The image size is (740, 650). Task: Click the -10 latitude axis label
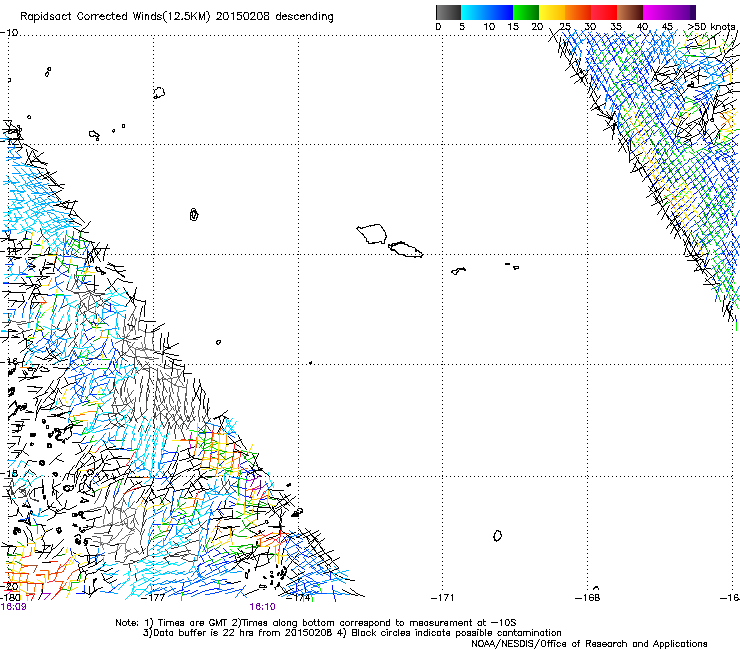point(9,33)
